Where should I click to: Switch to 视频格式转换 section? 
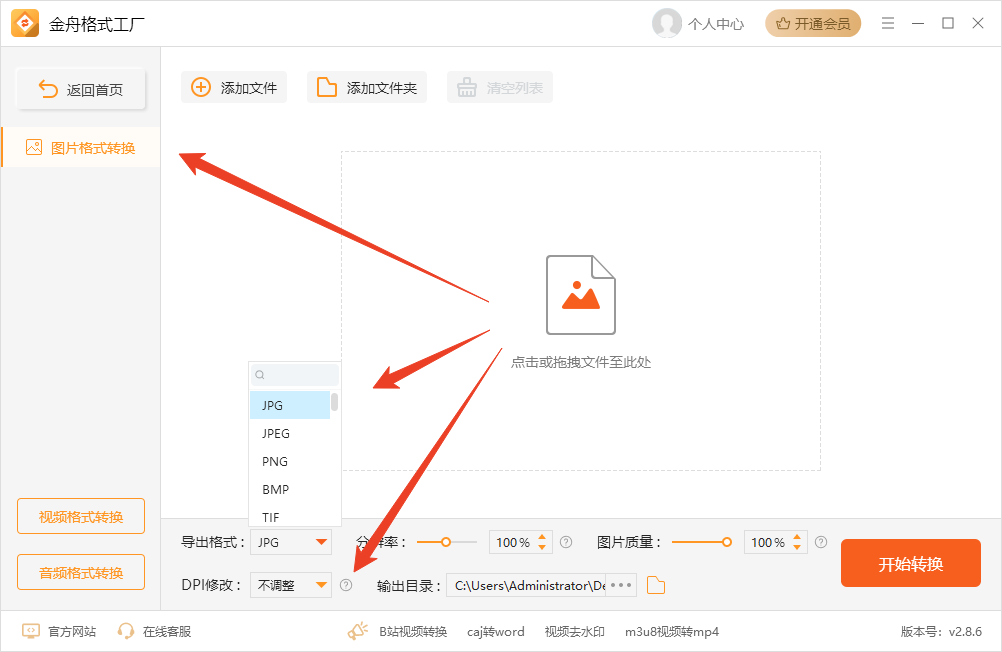click(80, 516)
